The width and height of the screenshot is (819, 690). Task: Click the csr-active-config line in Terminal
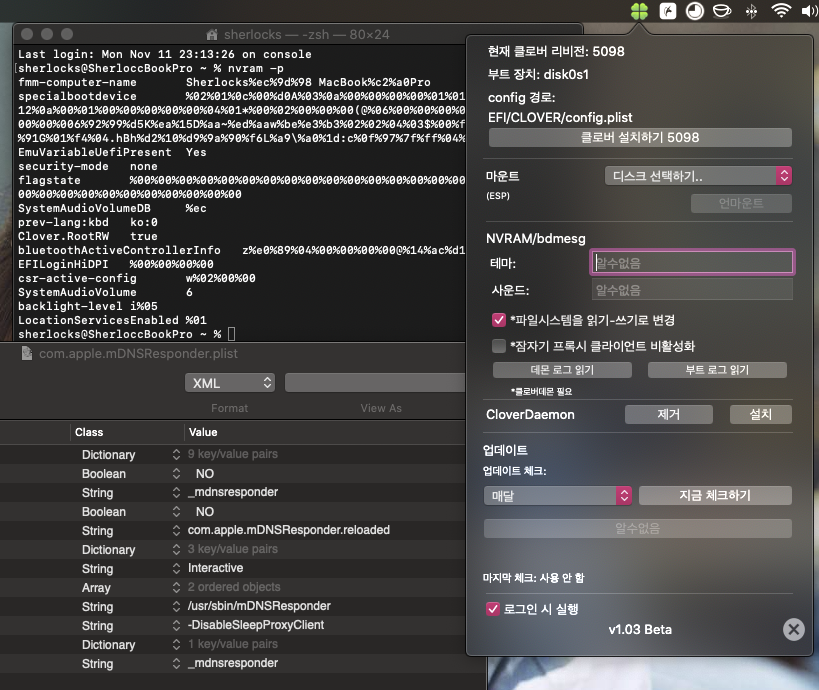pos(137,278)
